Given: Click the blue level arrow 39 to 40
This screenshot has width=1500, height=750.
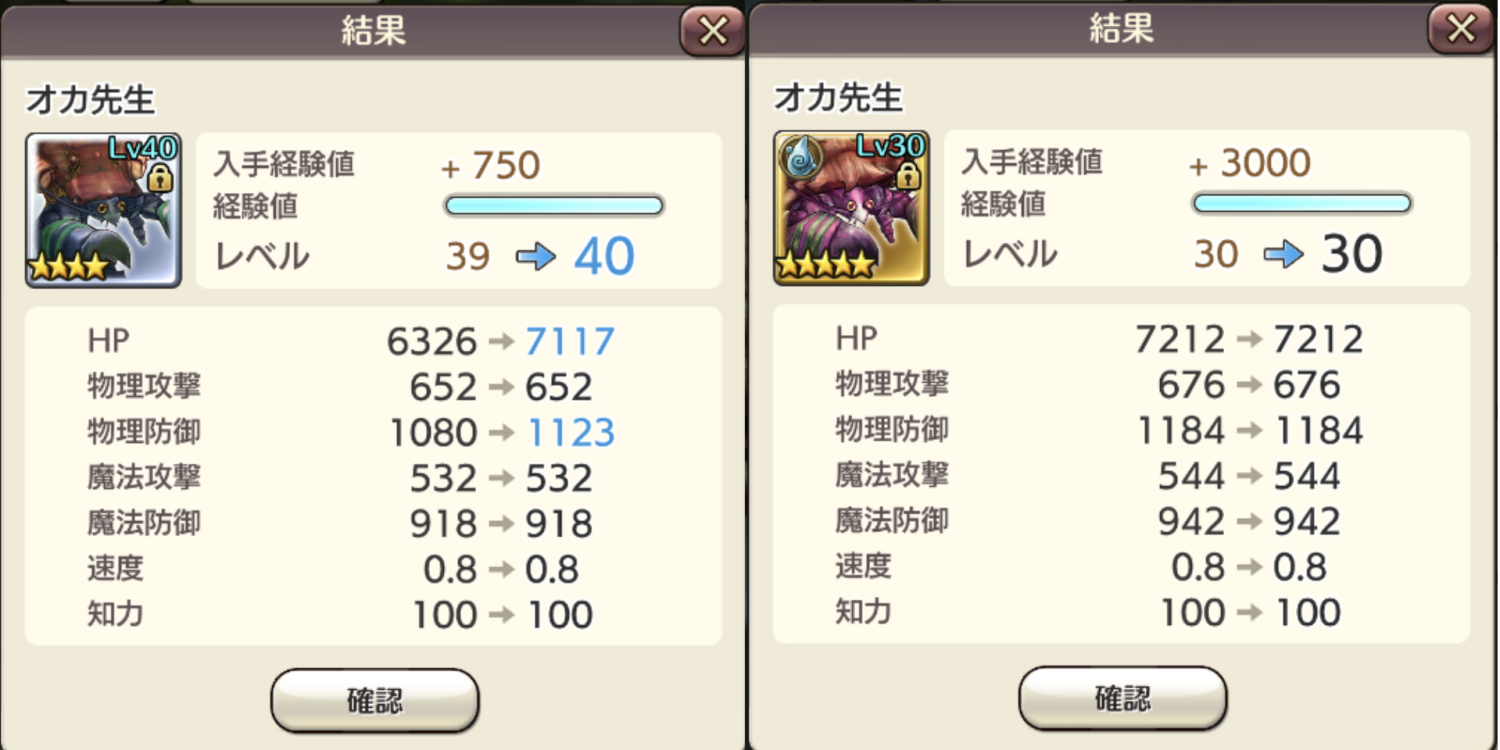Looking at the screenshot, I should (535, 258).
